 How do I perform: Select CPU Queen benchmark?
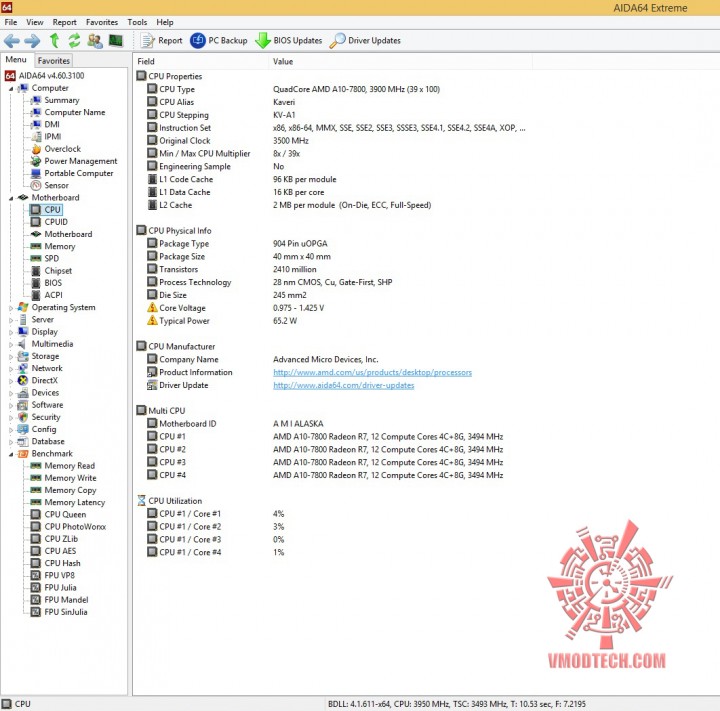click(65, 514)
